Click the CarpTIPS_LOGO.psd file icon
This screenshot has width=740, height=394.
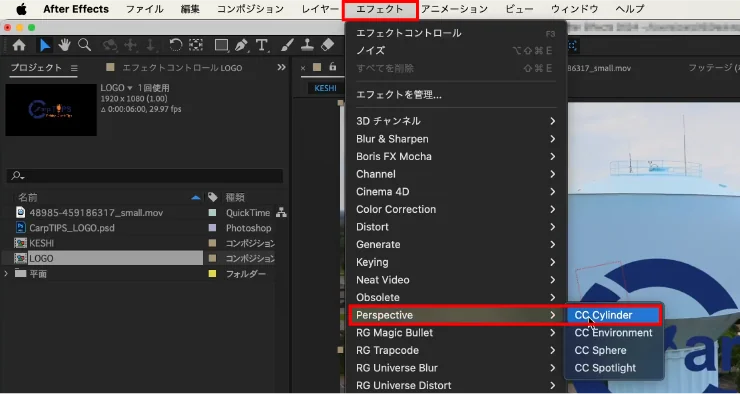click(21, 228)
